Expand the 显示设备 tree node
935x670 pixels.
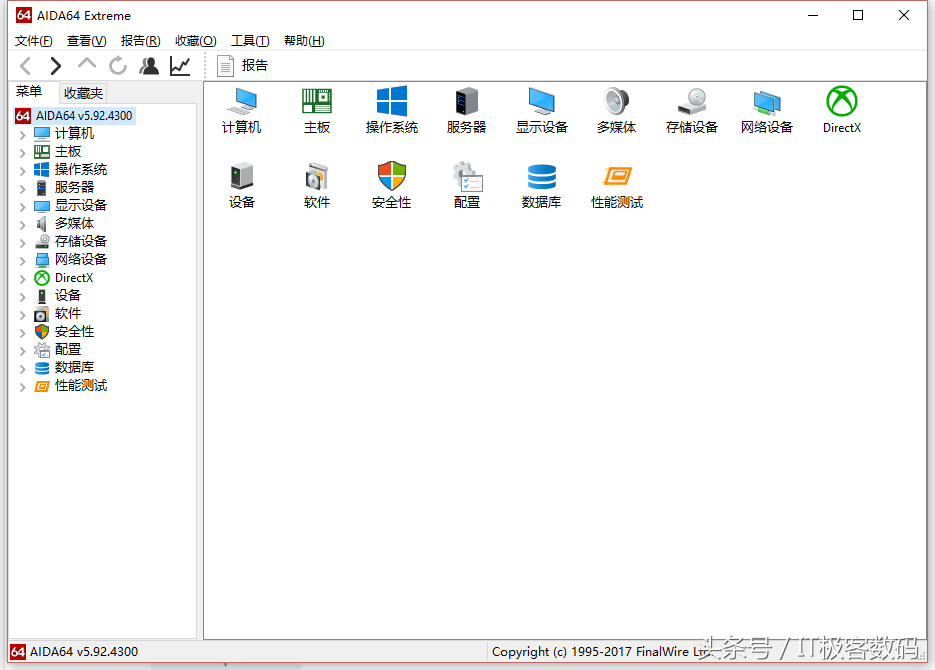(23, 207)
